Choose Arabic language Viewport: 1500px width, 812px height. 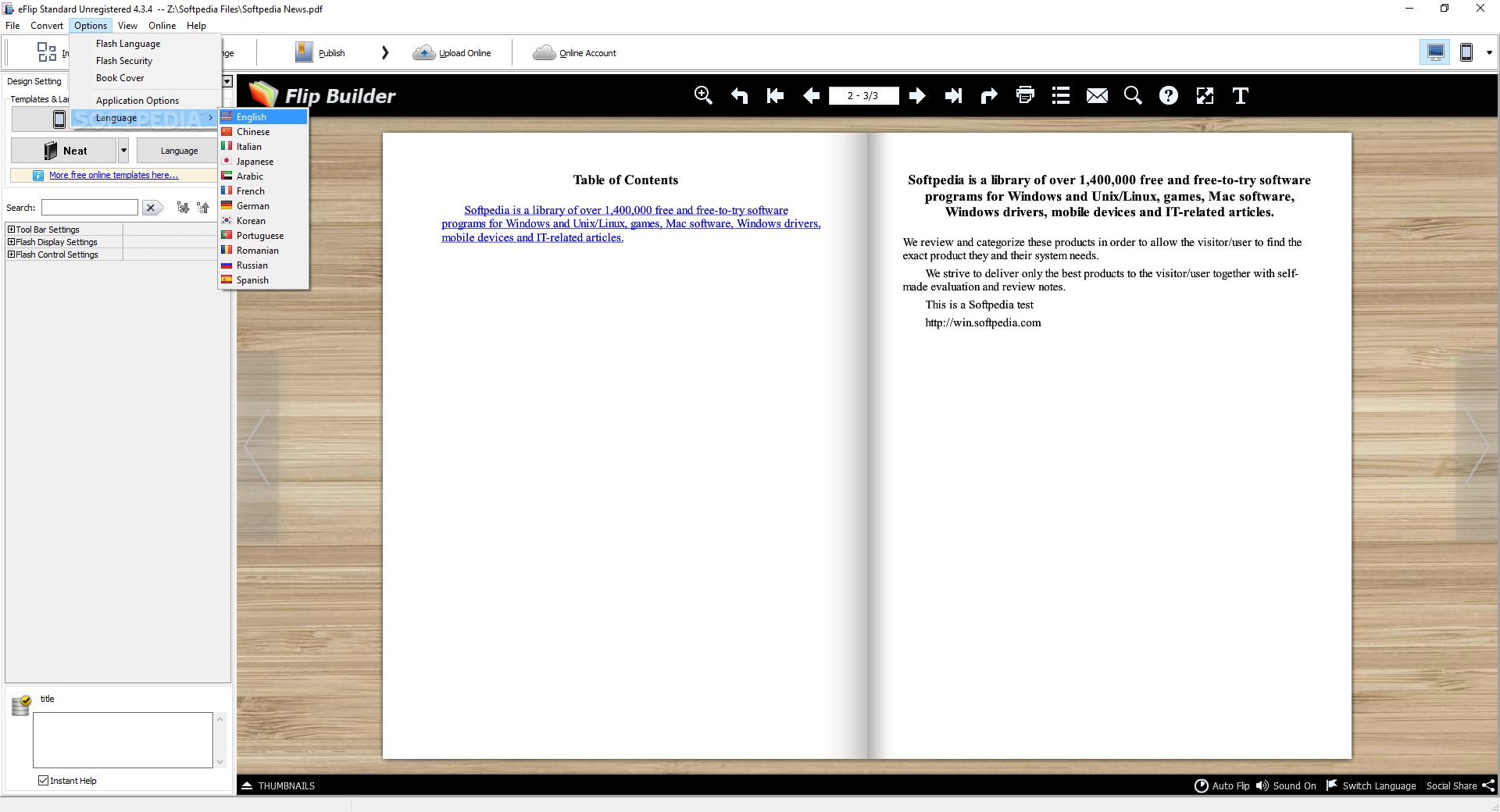coord(263,176)
